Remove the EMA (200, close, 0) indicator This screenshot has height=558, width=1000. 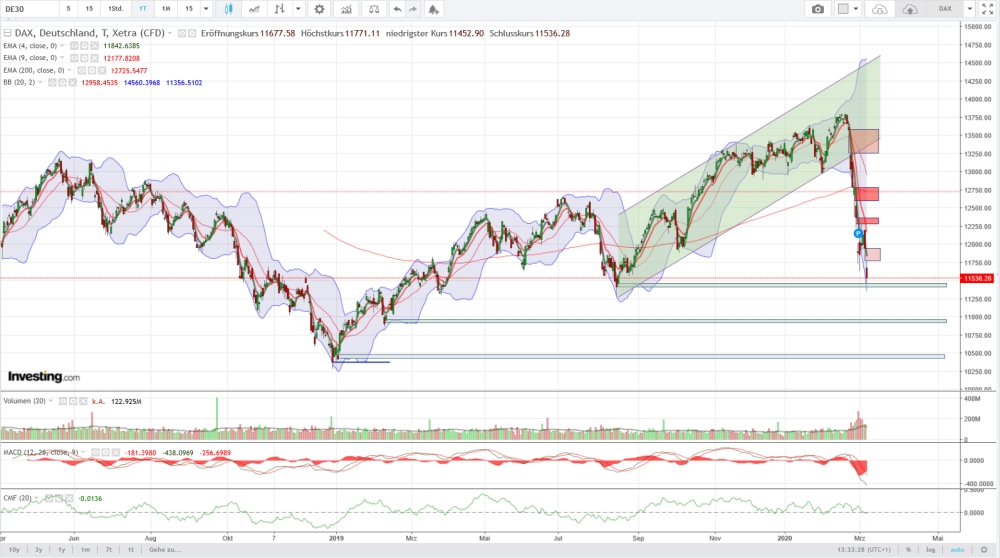tap(102, 70)
